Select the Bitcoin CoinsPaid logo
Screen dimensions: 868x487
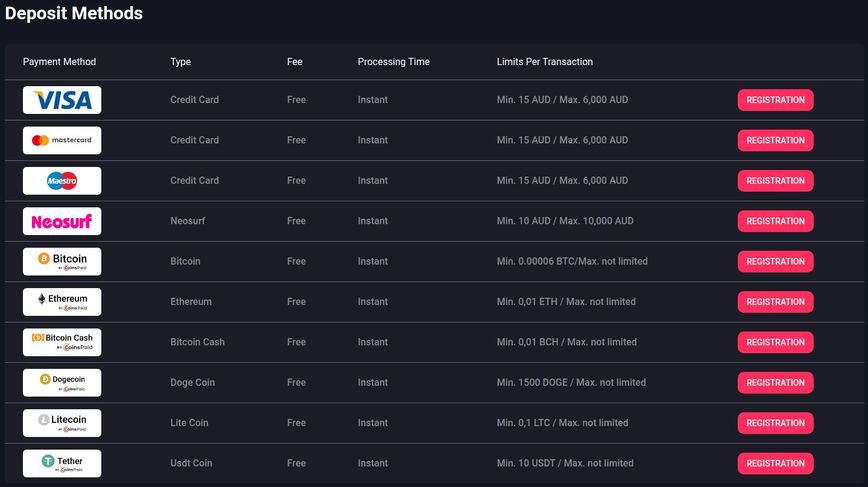[62, 262]
